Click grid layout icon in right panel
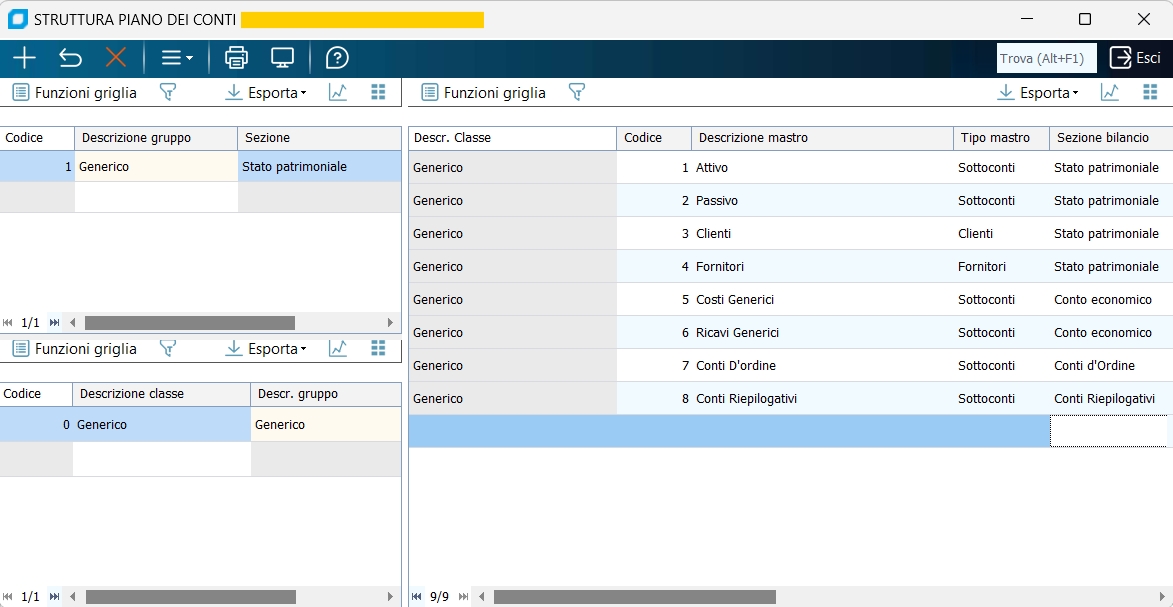The height and width of the screenshot is (607, 1173). (x=1150, y=92)
